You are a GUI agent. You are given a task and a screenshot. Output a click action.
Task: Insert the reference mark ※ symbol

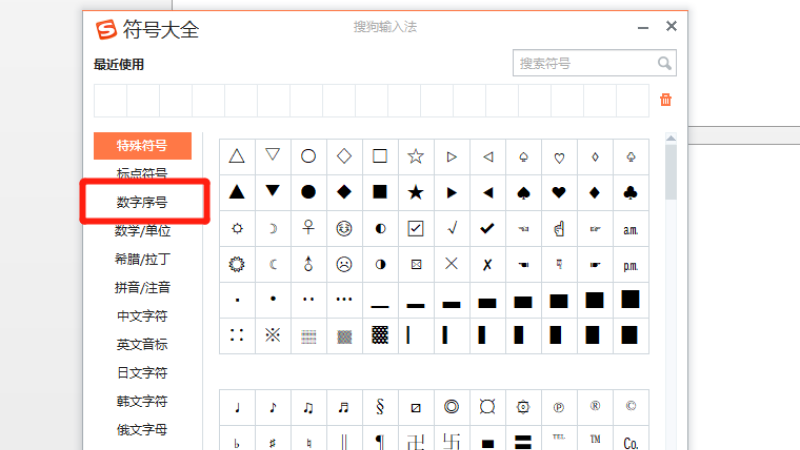point(273,336)
